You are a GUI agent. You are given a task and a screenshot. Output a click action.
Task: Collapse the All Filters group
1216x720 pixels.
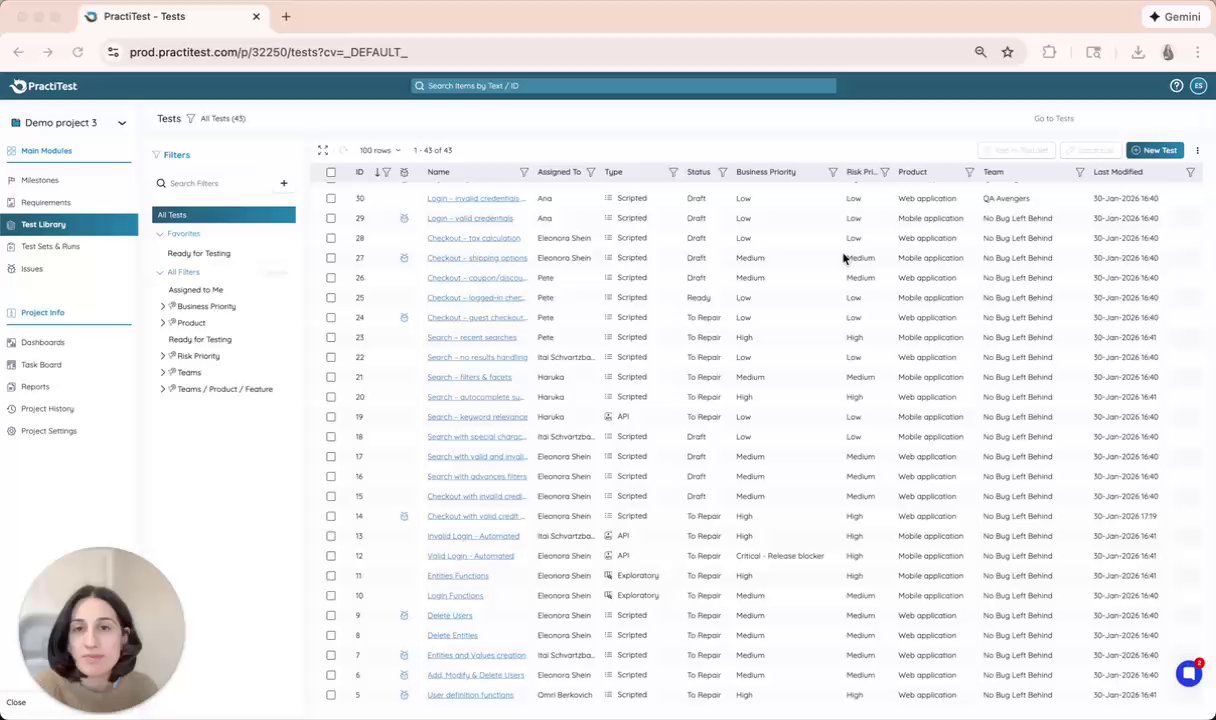[160, 272]
